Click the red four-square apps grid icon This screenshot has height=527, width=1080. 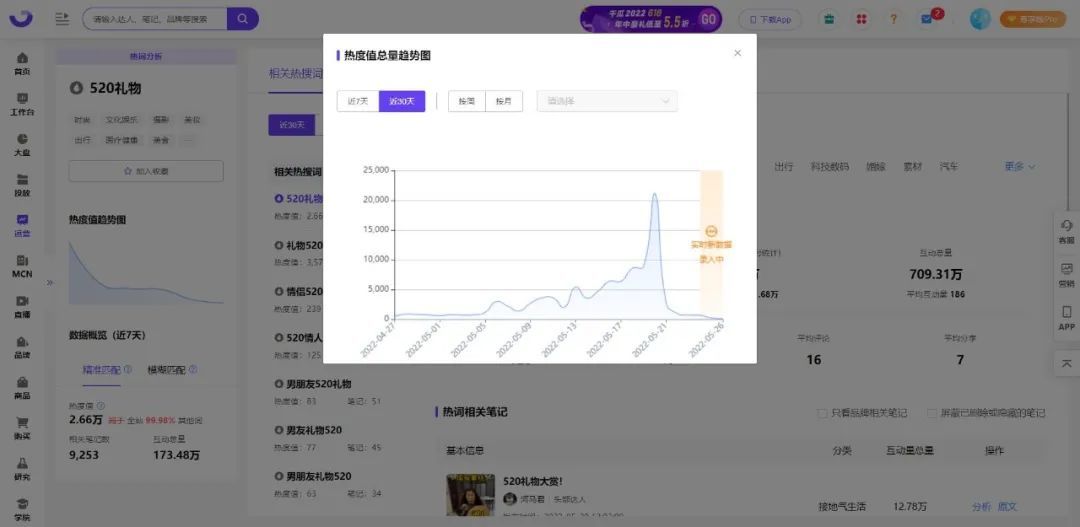pos(860,19)
